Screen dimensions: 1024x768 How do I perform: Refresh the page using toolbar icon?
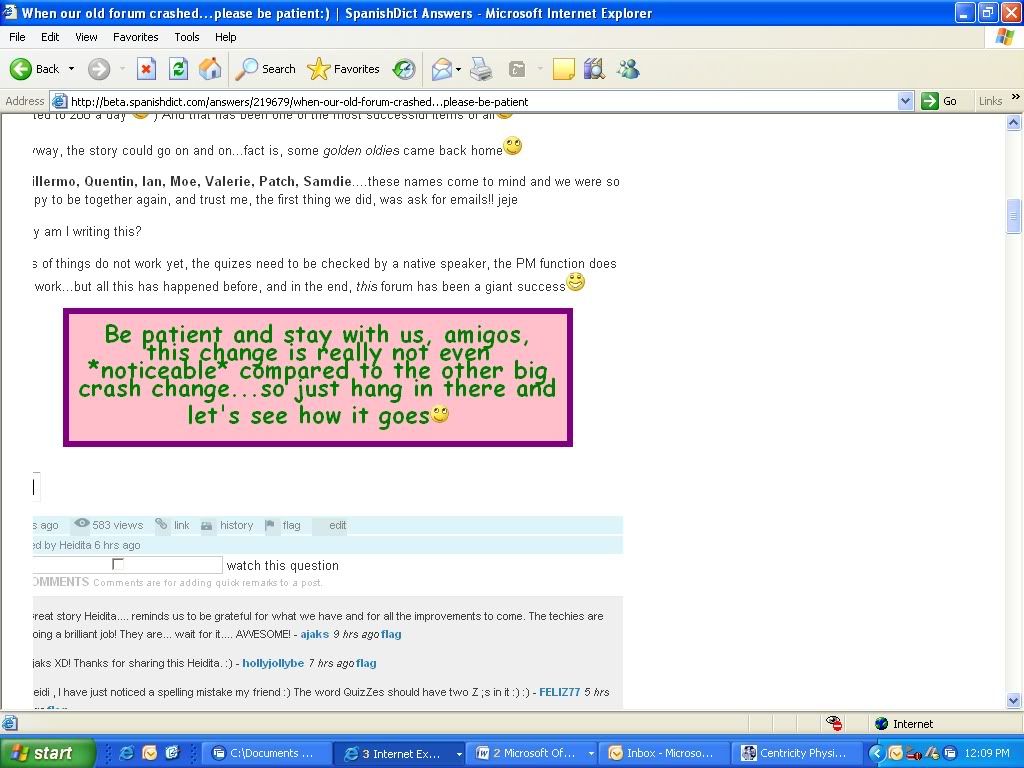tap(178, 69)
